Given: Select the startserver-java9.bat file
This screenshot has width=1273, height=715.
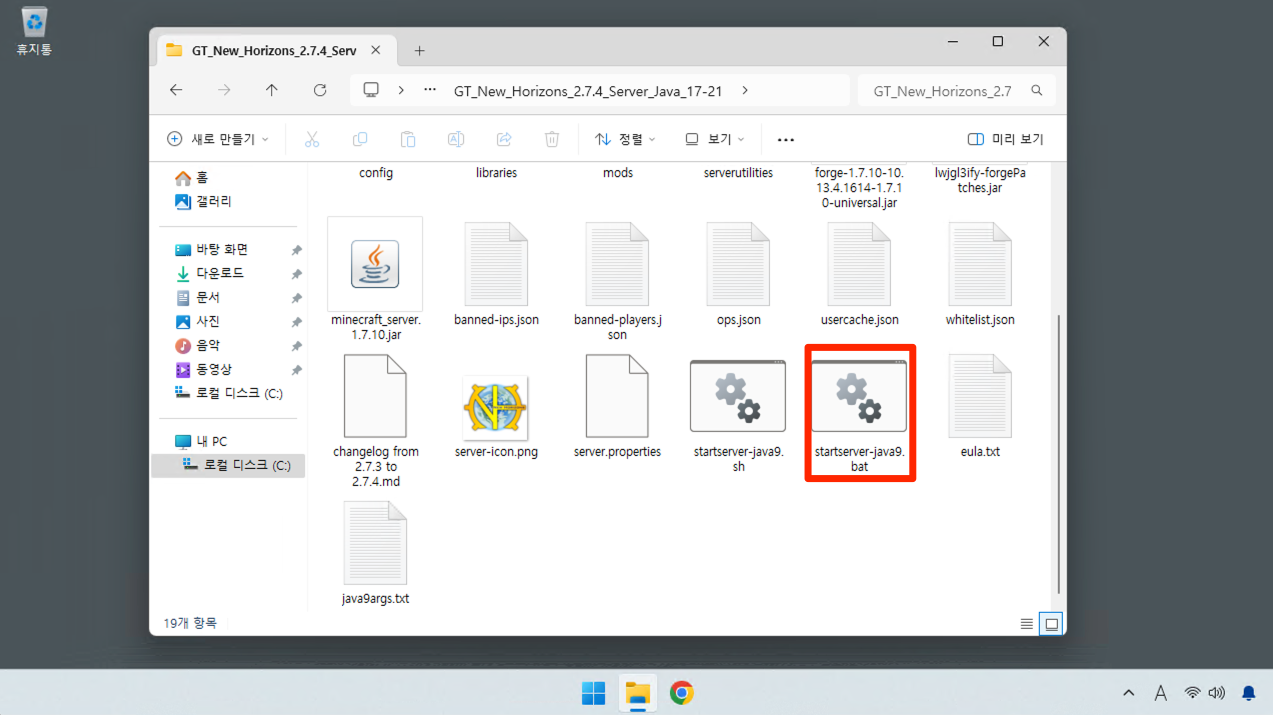Looking at the screenshot, I should click(860, 415).
